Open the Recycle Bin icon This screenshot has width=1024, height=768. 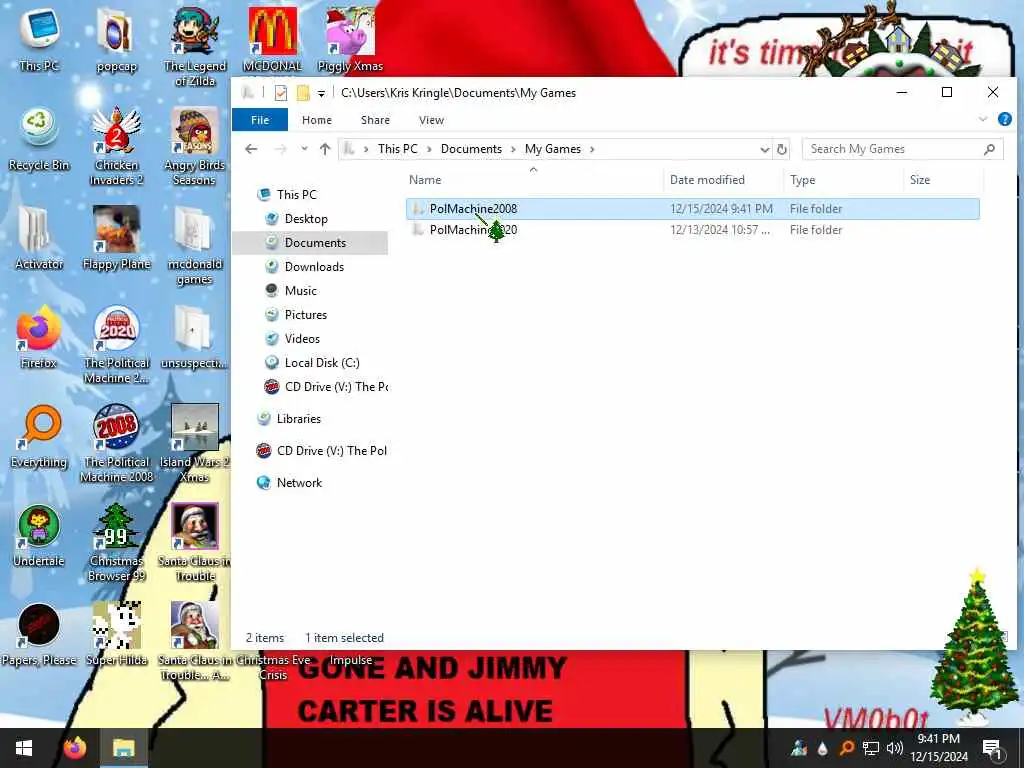(x=39, y=140)
